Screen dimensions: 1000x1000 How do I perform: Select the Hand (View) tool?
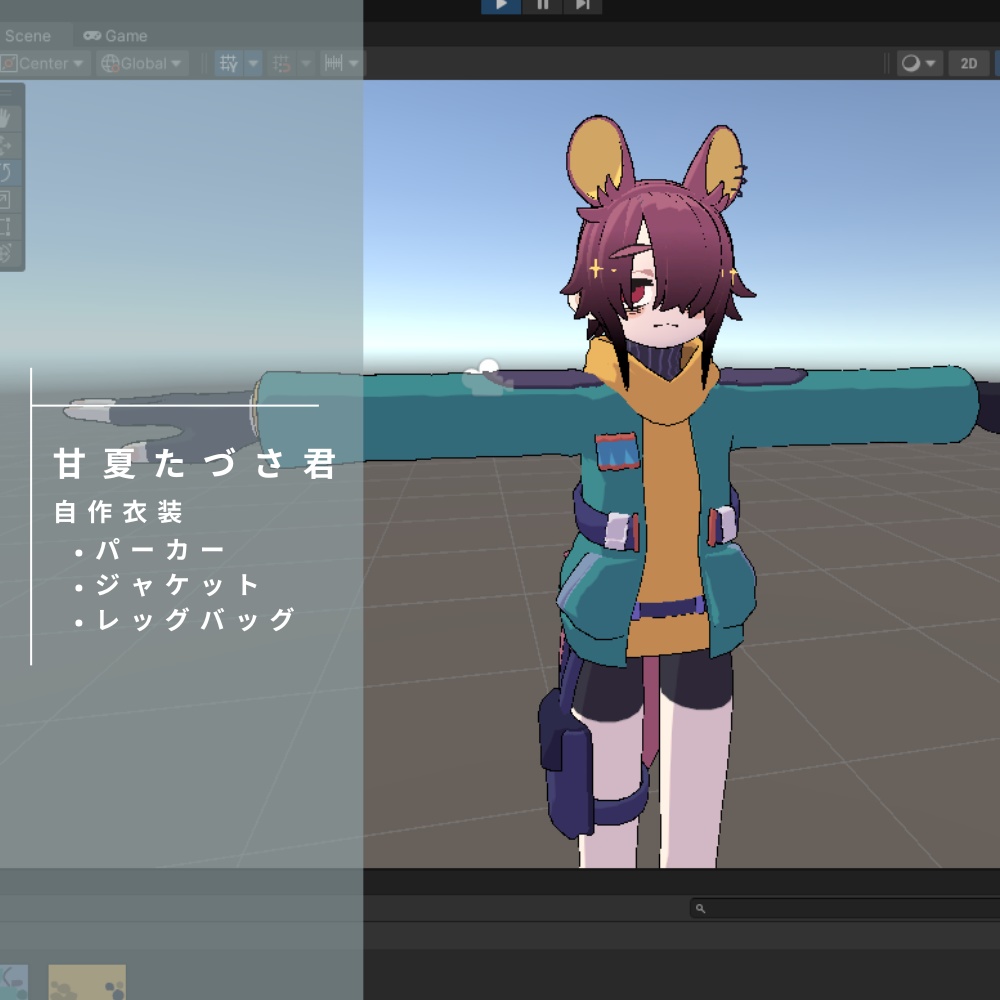point(10,118)
